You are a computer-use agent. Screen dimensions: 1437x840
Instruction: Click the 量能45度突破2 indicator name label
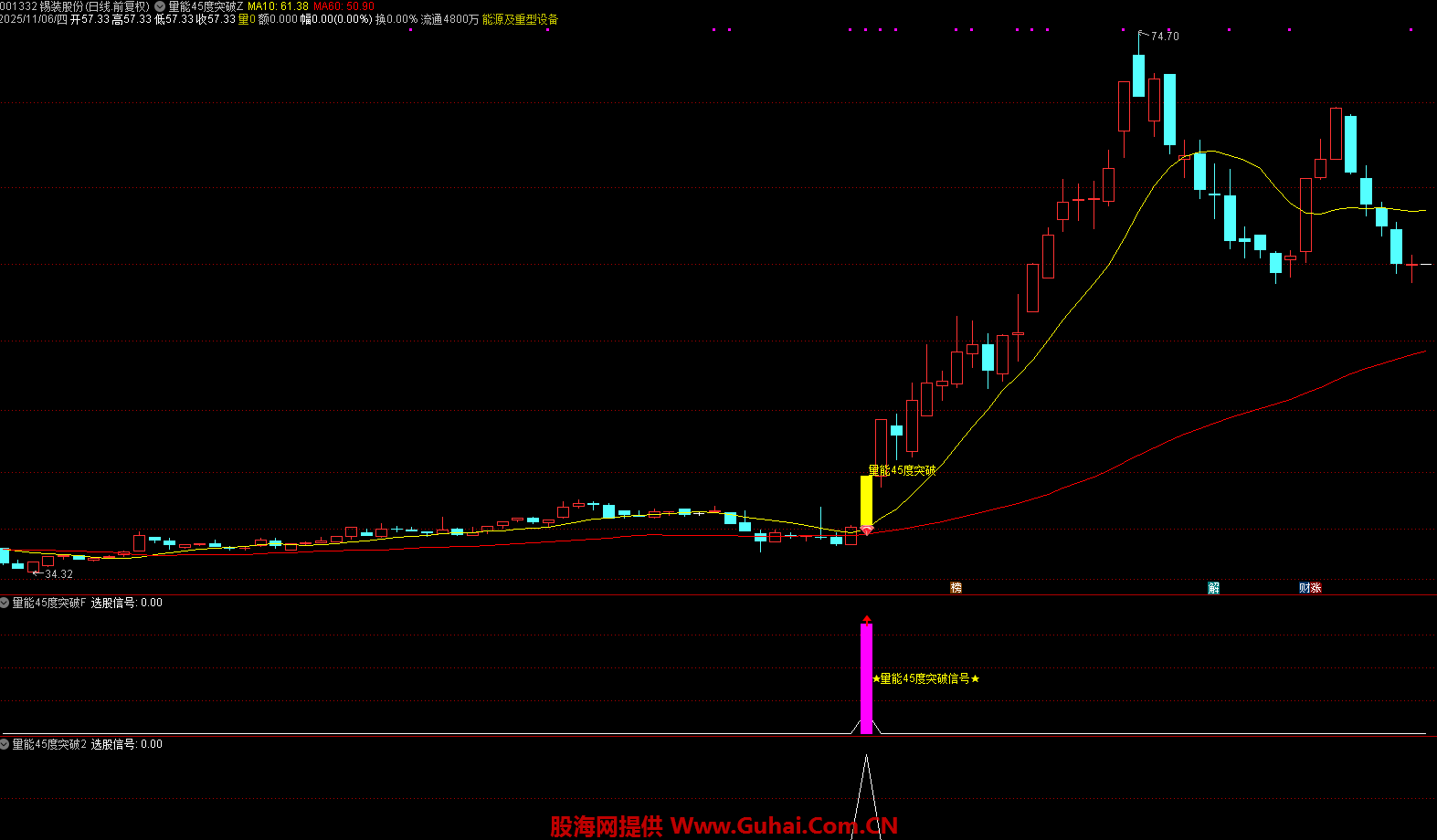coord(49,744)
